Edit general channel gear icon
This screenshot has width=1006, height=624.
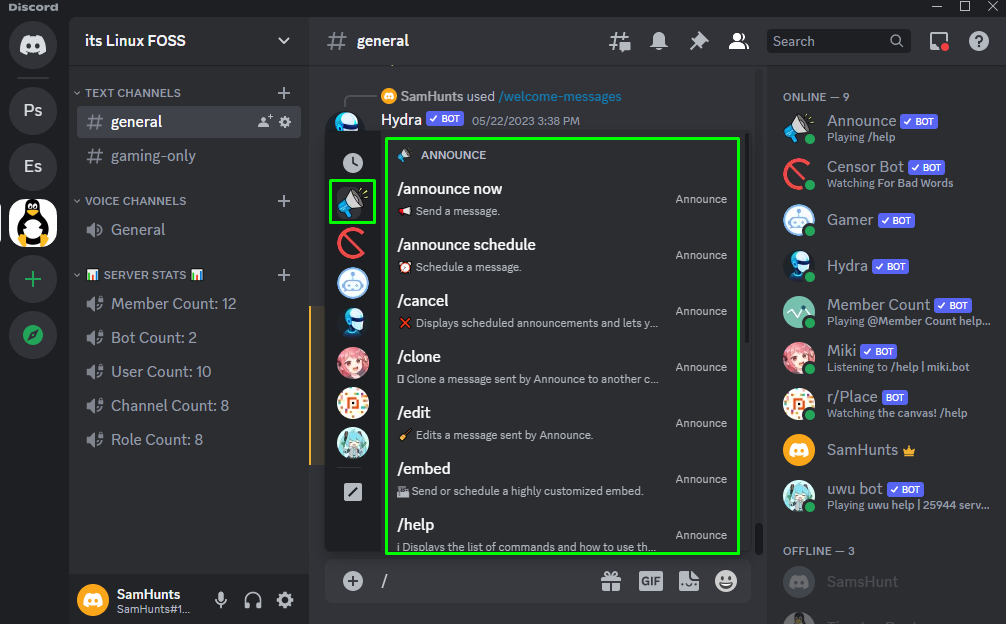(285, 121)
